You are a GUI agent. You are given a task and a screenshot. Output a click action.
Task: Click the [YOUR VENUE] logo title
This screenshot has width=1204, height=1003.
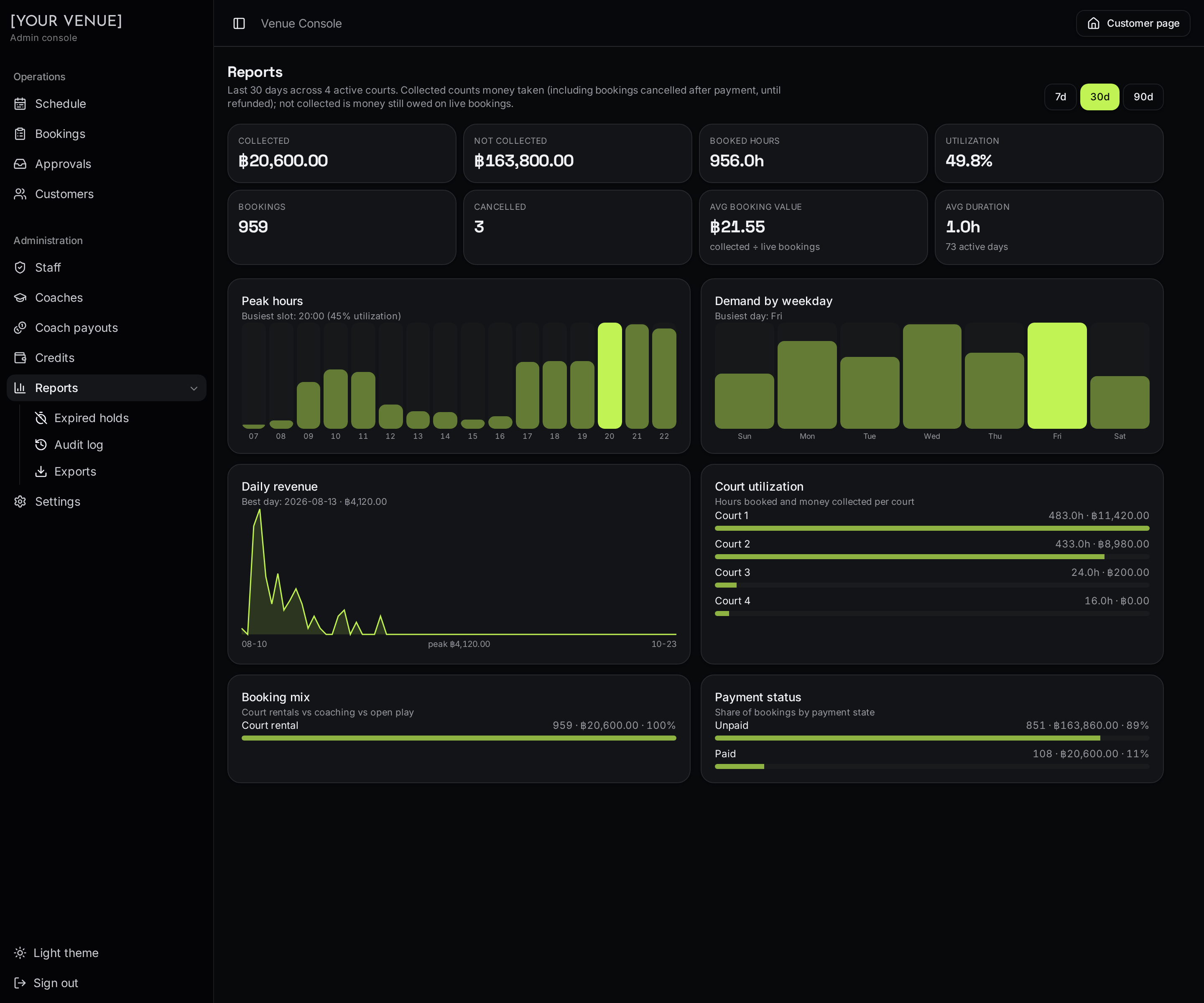(x=66, y=20)
